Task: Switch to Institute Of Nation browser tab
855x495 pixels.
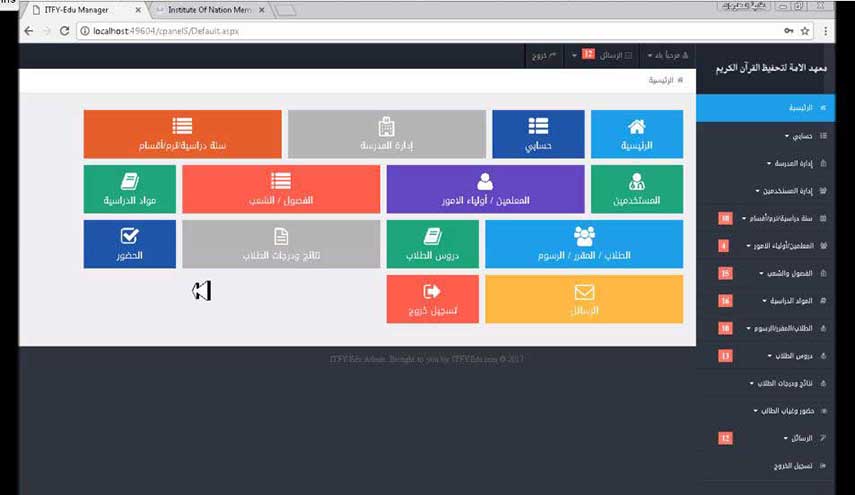Action: click(212, 10)
